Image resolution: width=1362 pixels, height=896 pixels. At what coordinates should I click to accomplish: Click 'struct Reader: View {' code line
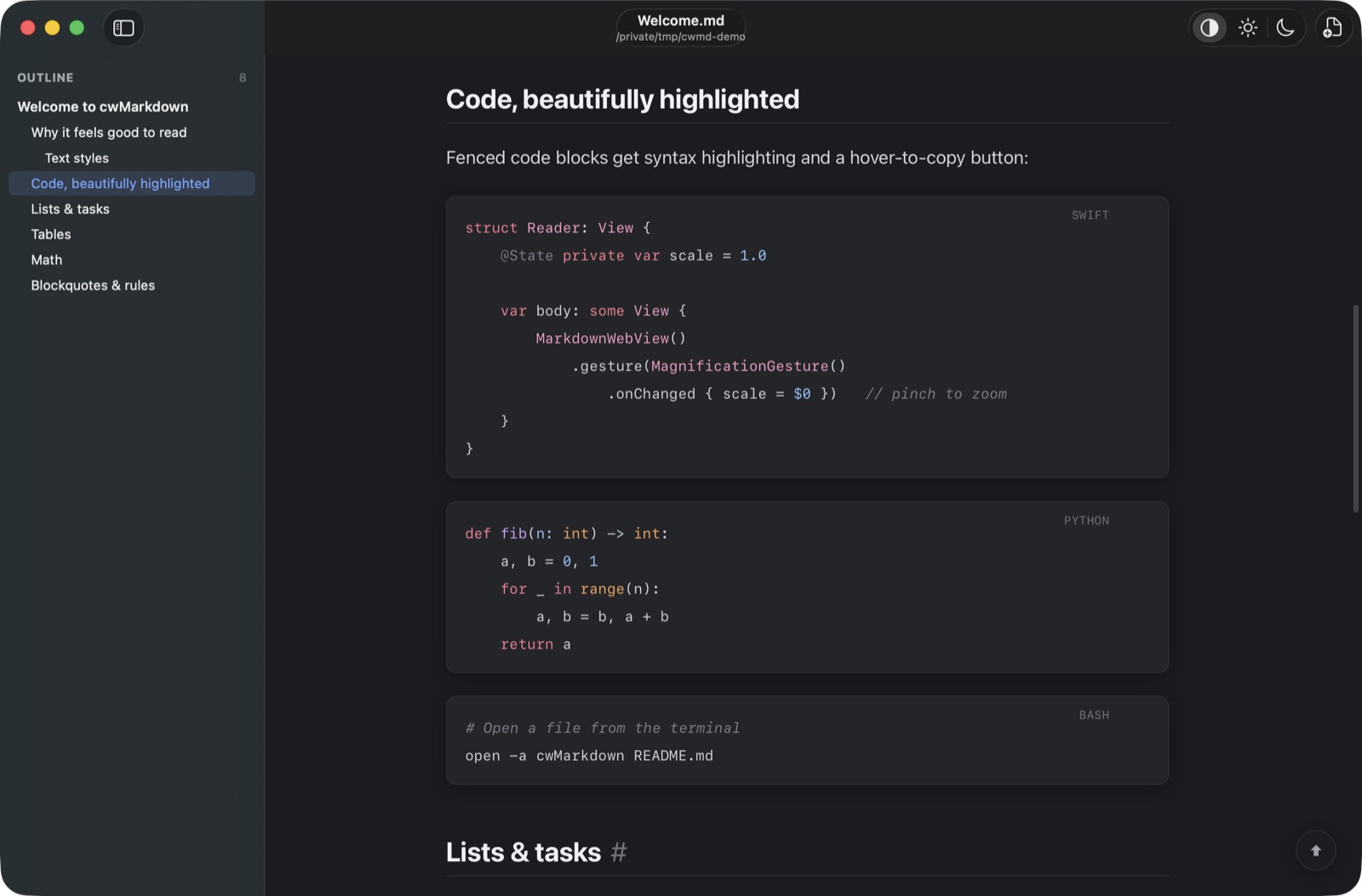coord(558,228)
